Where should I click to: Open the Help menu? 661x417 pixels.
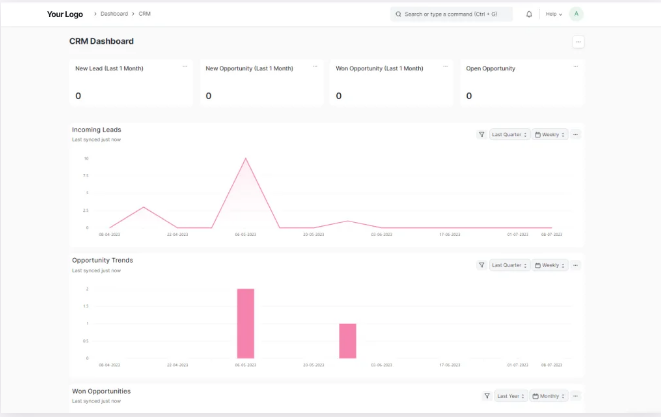coord(553,14)
